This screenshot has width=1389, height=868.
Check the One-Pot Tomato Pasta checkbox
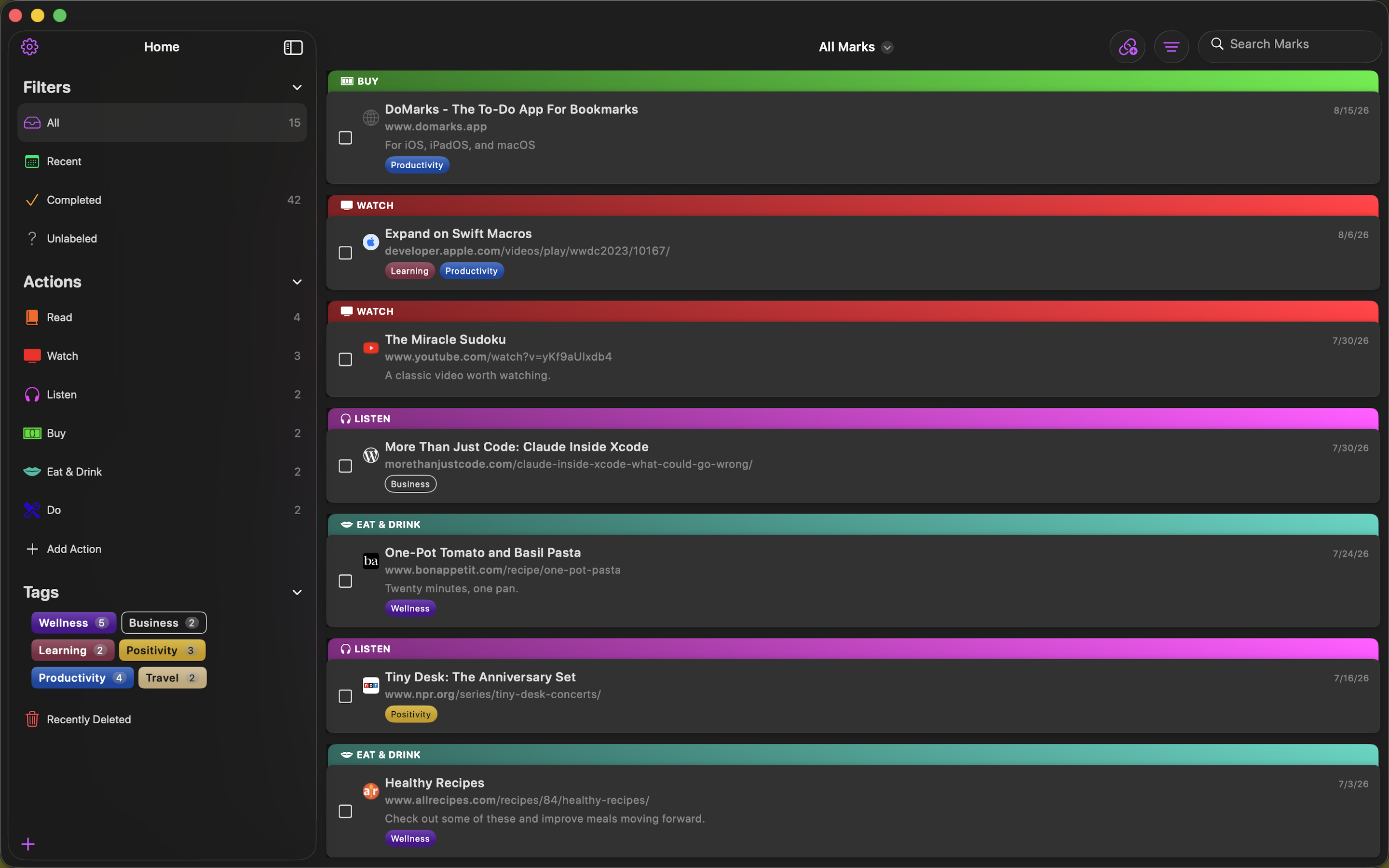coord(345,582)
